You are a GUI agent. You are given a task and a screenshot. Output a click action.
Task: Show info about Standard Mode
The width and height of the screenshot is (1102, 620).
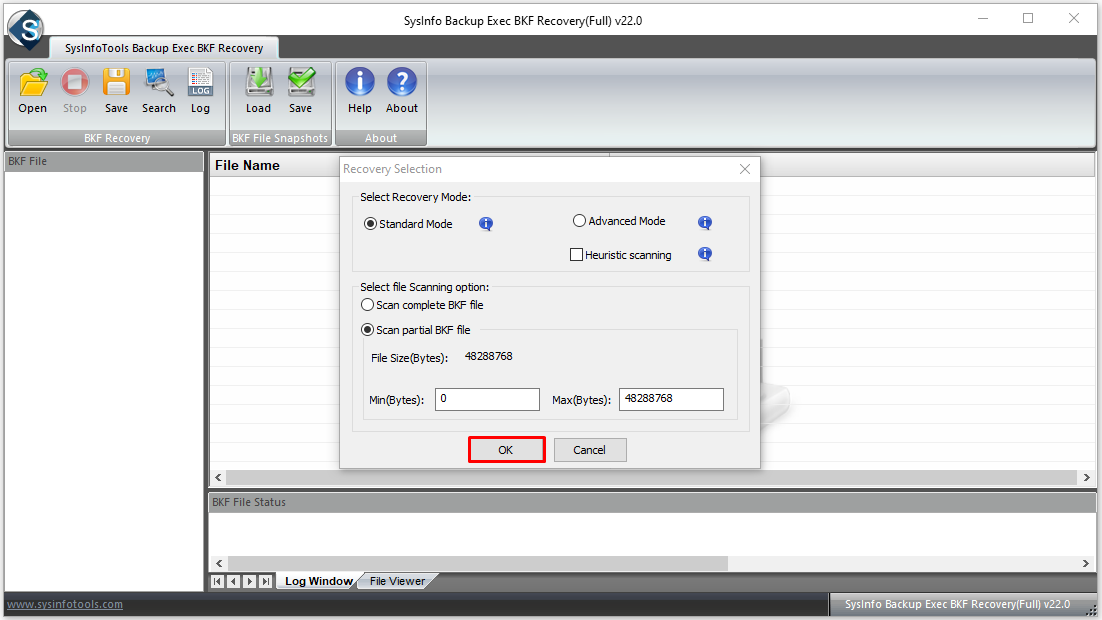coord(486,224)
